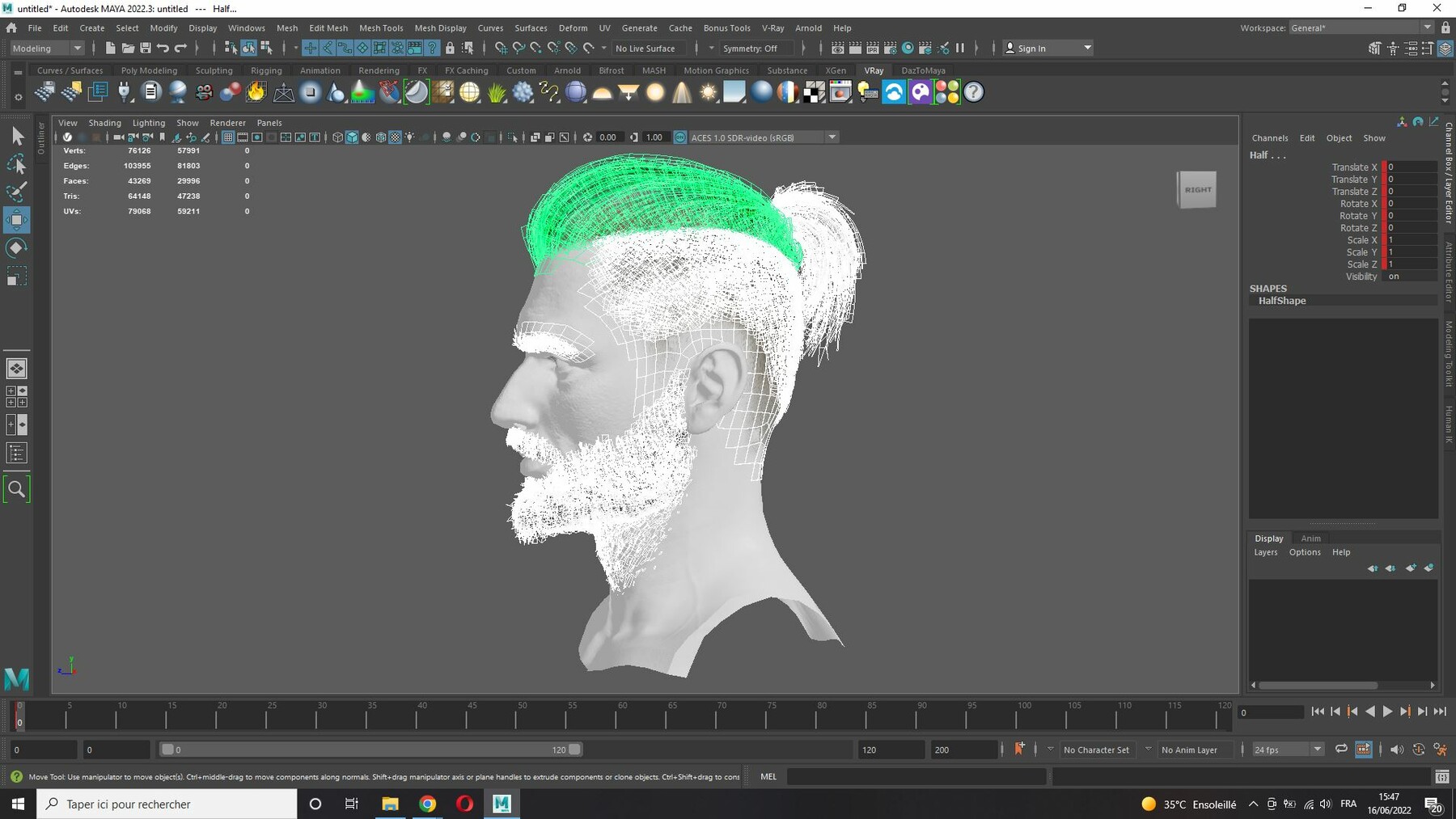Toggle the viewport grid display
The image size is (1456, 819).
click(x=228, y=137)
